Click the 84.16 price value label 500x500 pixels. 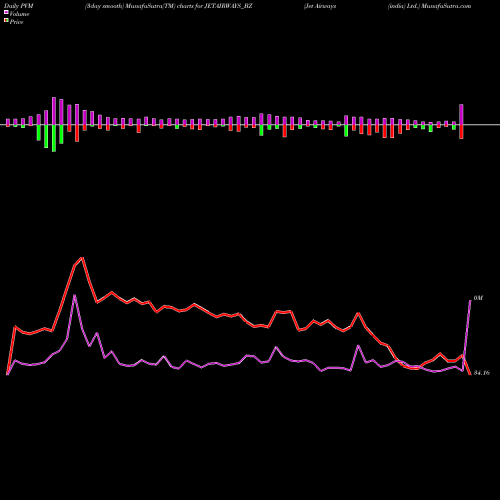482,373
